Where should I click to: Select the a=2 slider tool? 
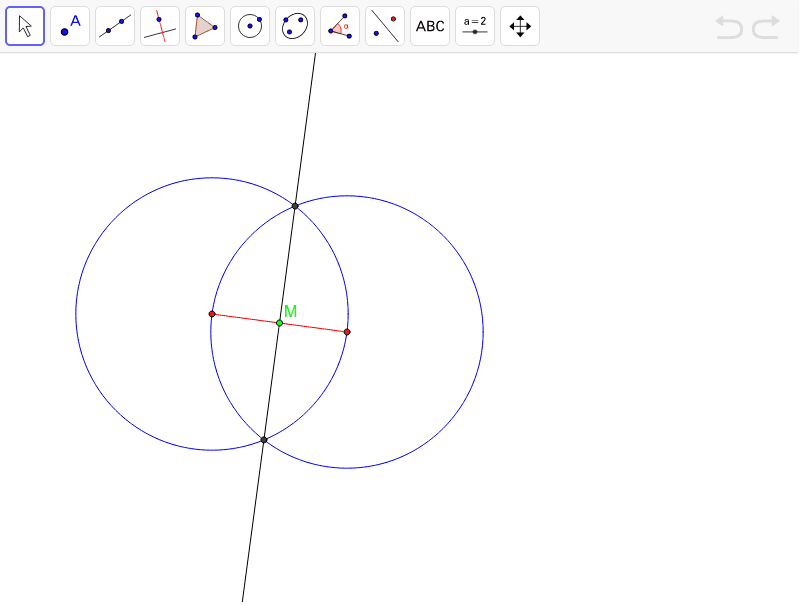(x=475, y=26)
